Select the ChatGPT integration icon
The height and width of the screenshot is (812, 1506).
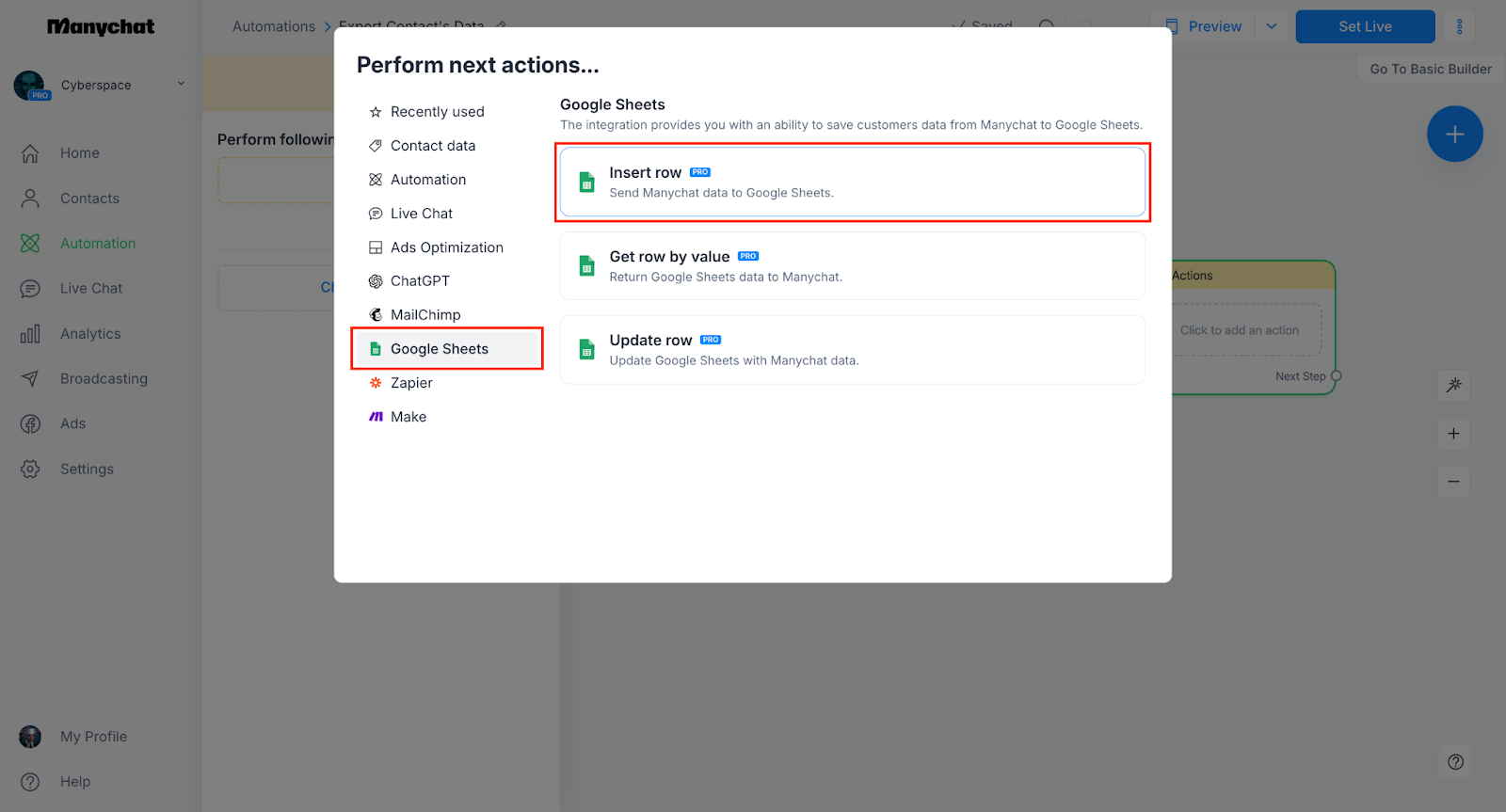(x=376, y=281)
